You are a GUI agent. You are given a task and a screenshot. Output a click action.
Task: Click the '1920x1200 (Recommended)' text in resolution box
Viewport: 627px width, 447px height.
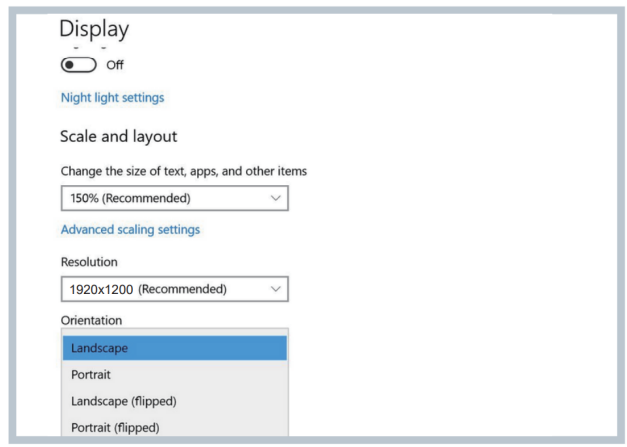point(148,290)
